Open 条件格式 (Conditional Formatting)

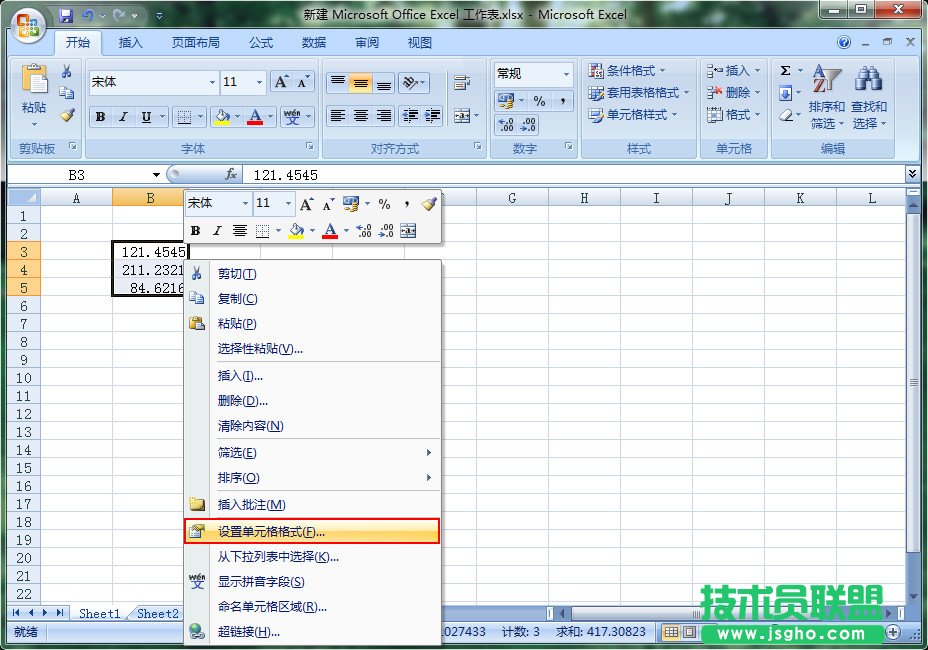click(630, 70)
